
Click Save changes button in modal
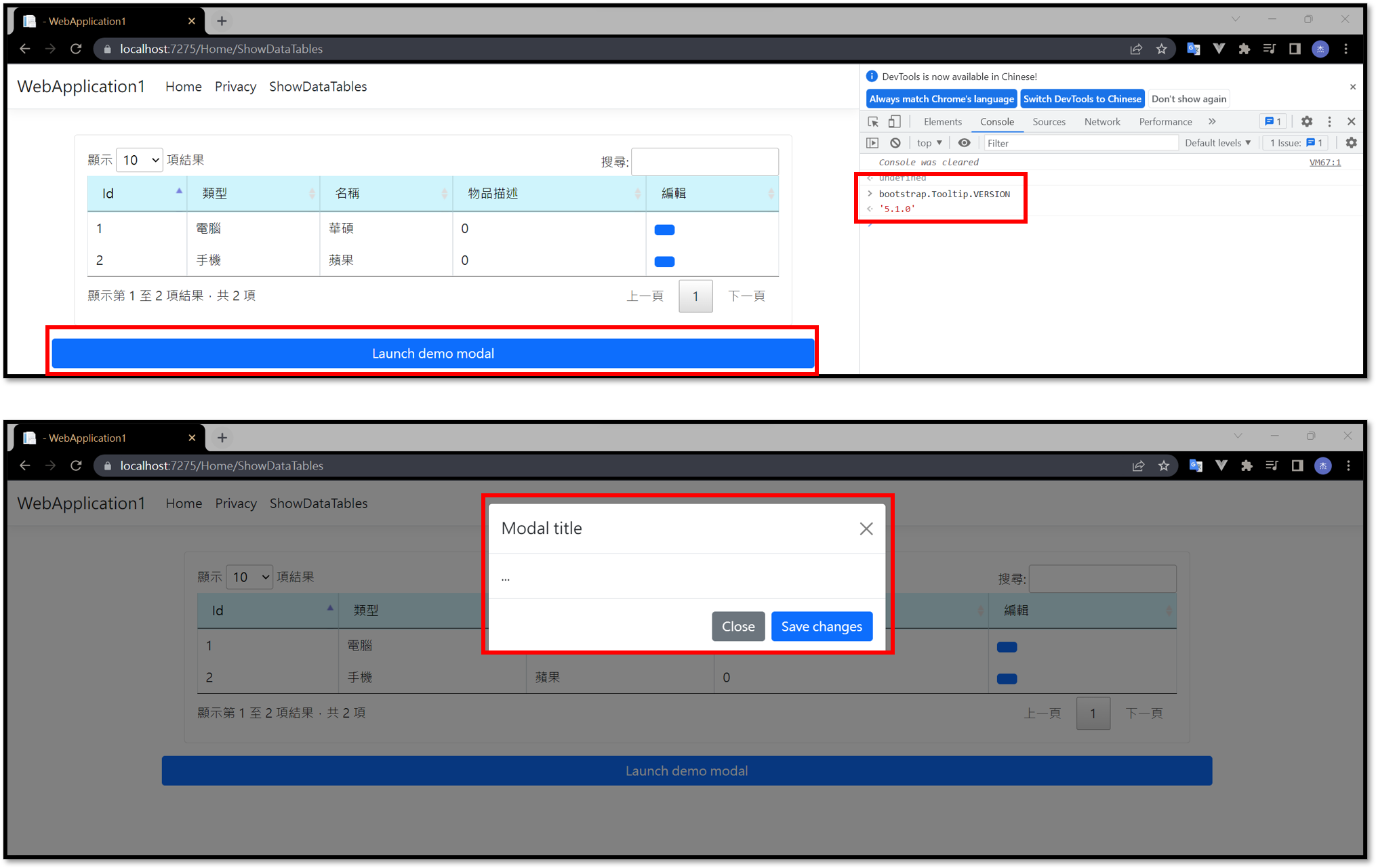tap(822, 627)
